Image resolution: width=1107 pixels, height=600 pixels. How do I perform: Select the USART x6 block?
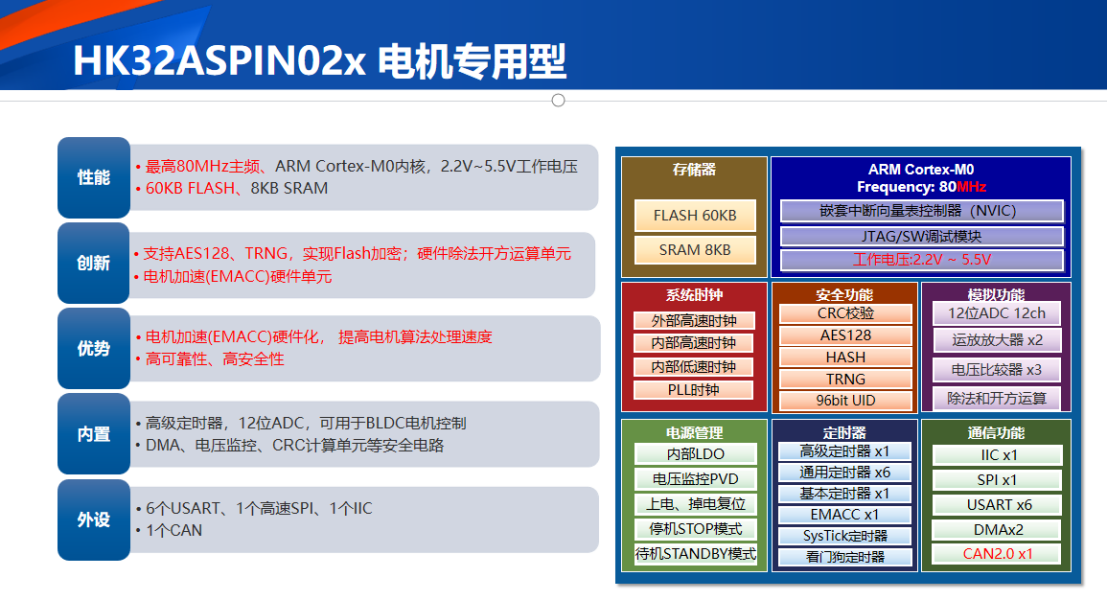(x=997, y=505)
